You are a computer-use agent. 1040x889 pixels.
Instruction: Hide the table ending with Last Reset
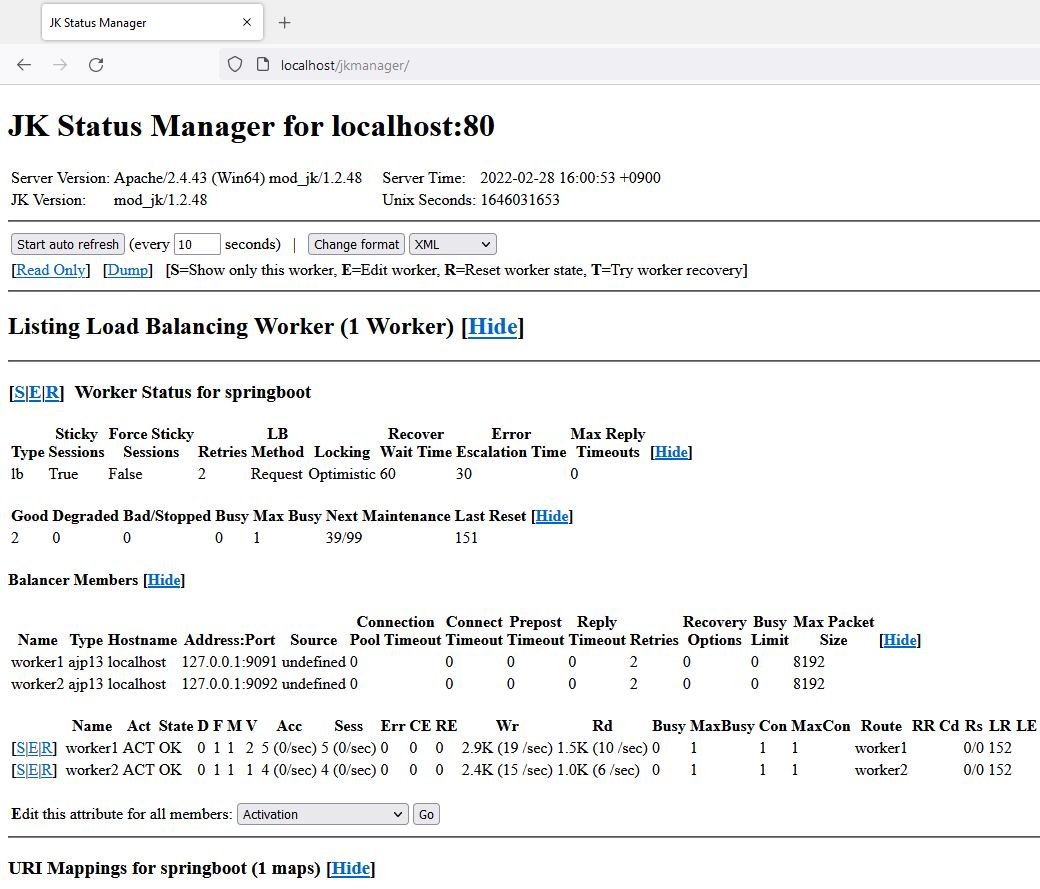point(552,516)
